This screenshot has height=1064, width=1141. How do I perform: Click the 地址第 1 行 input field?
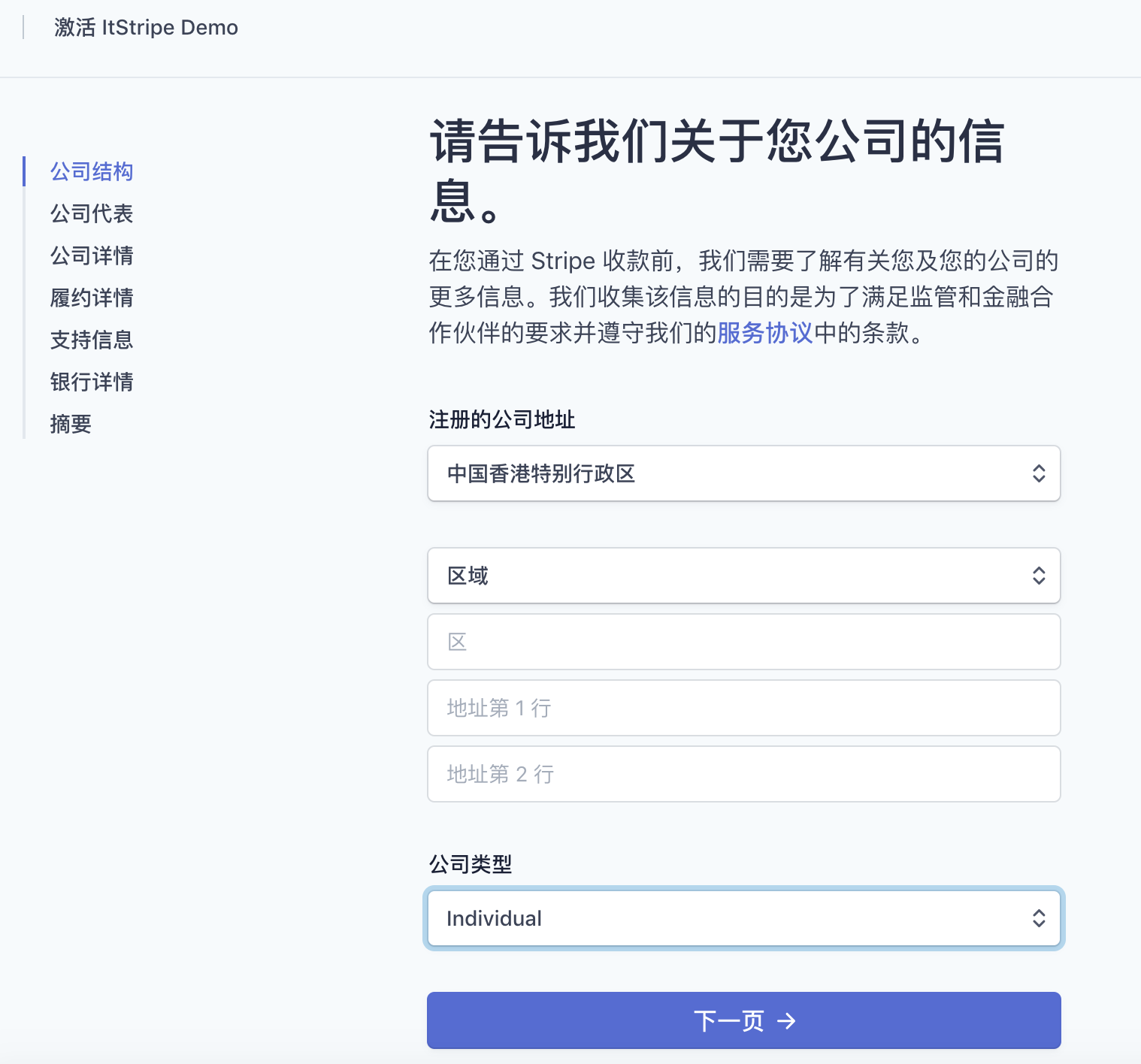point(743,708)
